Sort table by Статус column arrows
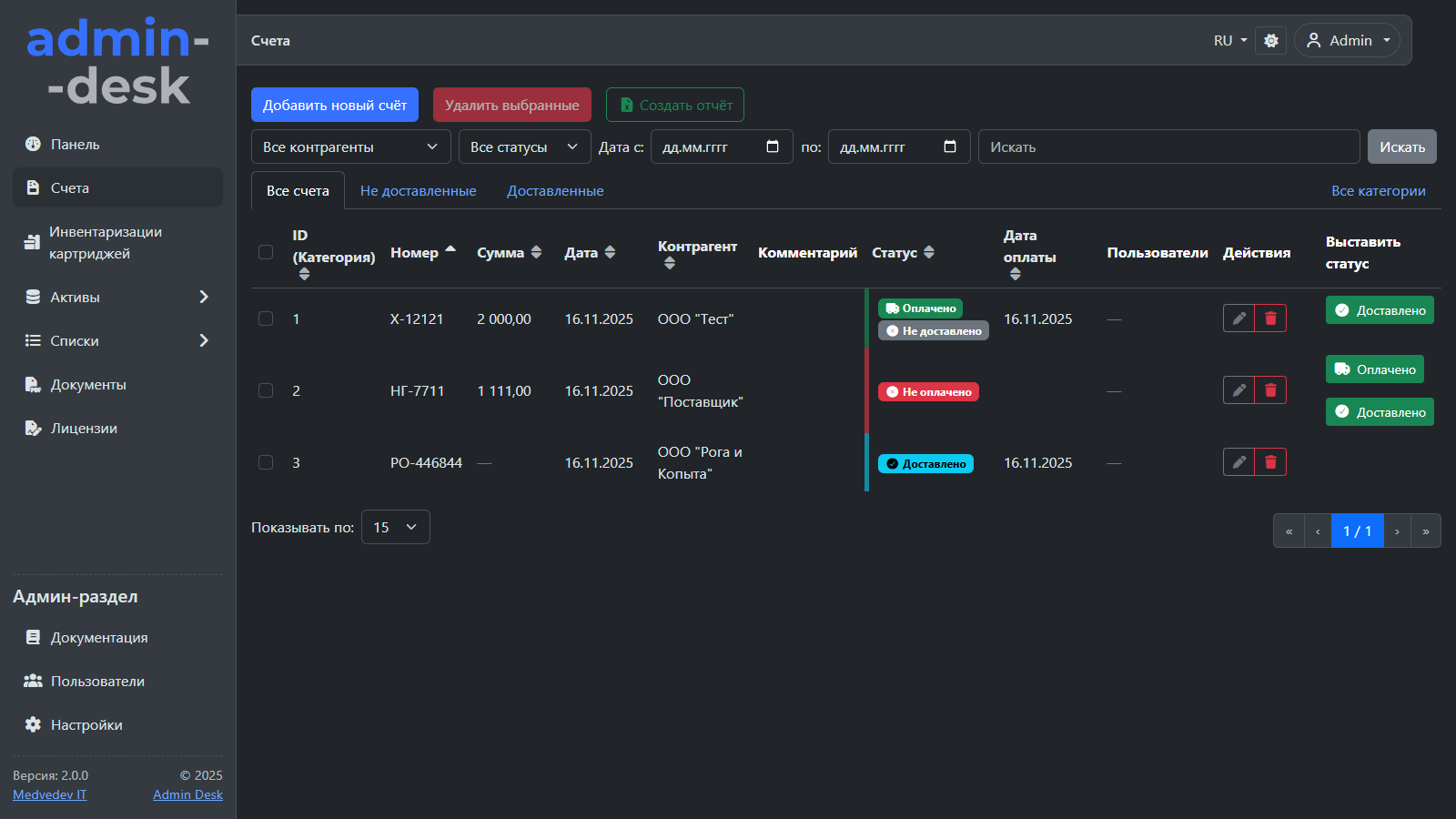This screenshot has height=819, width=1456. 928,253
